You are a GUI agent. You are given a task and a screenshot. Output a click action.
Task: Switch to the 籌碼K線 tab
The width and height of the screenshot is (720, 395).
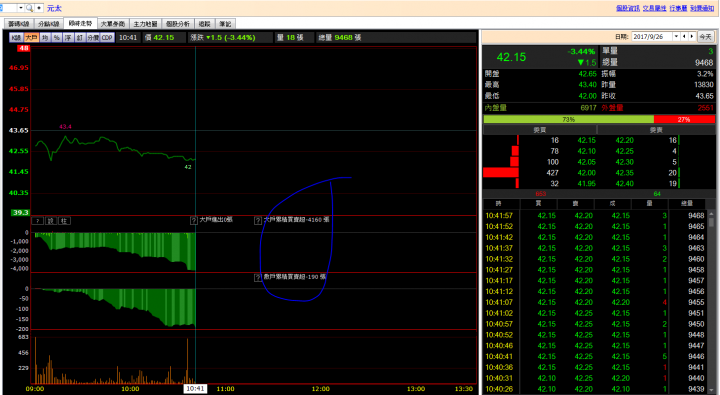19,24
